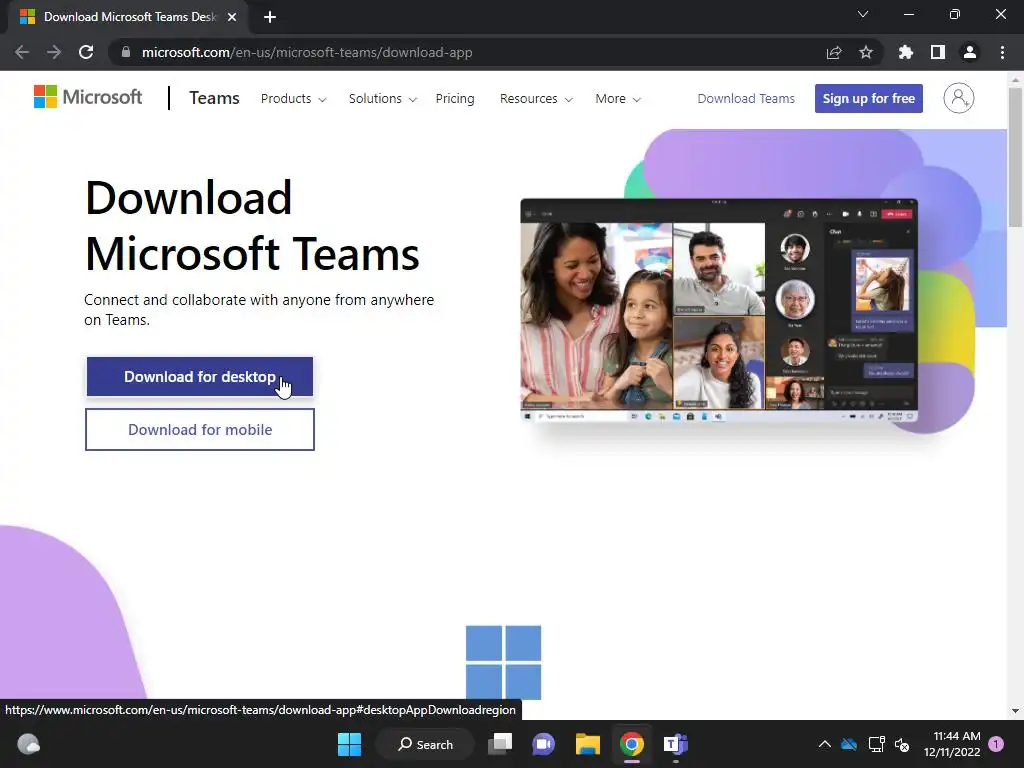This screenshot has height=768, width=1024.
Task: Click the Download for mobile button
Action: [200, 430]
